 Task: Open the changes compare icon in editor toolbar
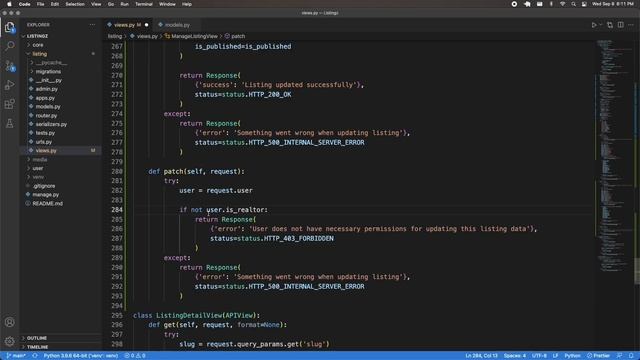pyautogui.click(x=610, y=25)
